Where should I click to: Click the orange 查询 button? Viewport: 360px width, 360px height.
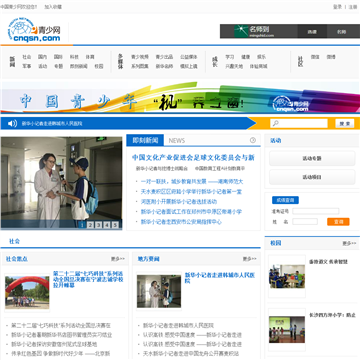coord(338,222)
